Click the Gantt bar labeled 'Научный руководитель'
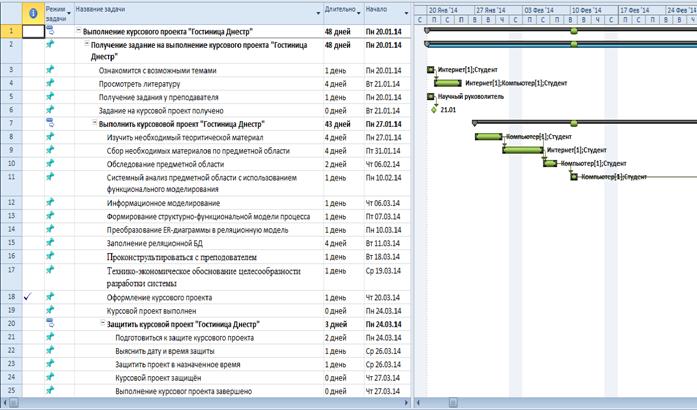 pyautogui.click(x=430, y=96)
